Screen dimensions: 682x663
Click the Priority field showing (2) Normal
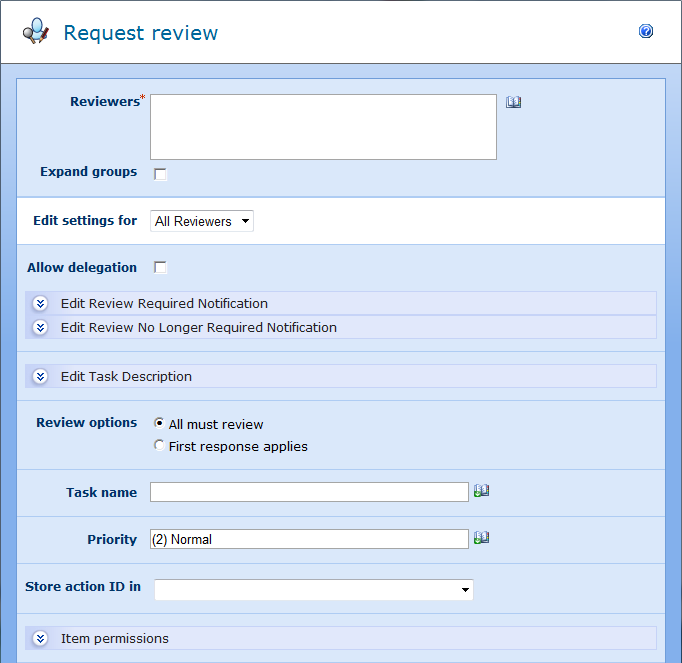coord(309,539)
